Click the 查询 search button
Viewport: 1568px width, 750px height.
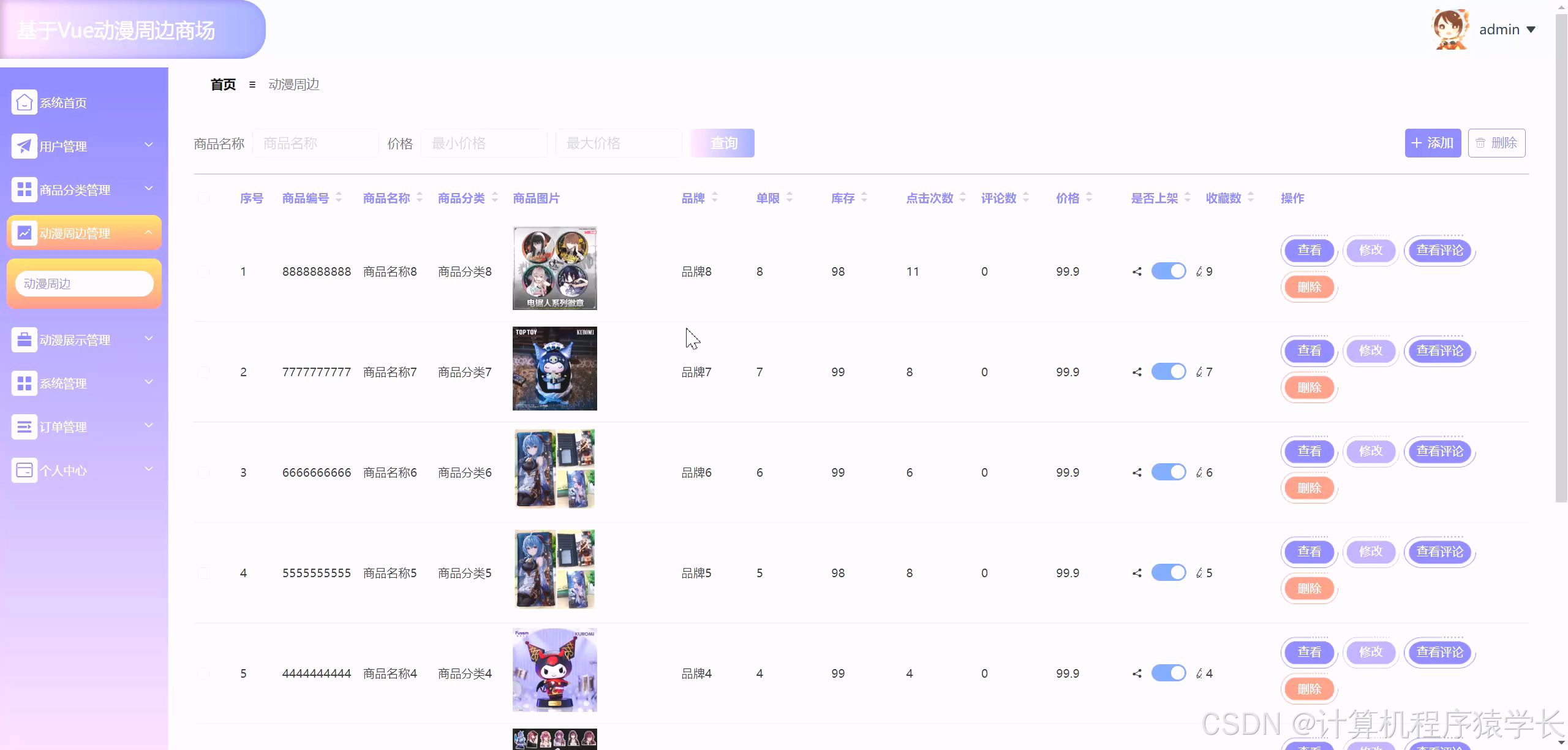(x=723, y=143)
